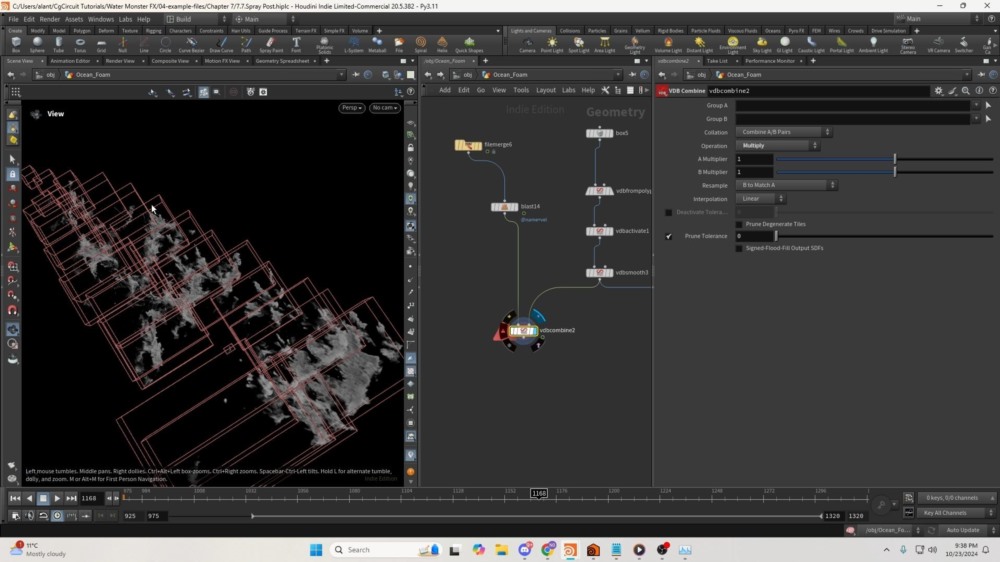
Task: Open the Resample dropdown
Action: click(x=786, y=185)
